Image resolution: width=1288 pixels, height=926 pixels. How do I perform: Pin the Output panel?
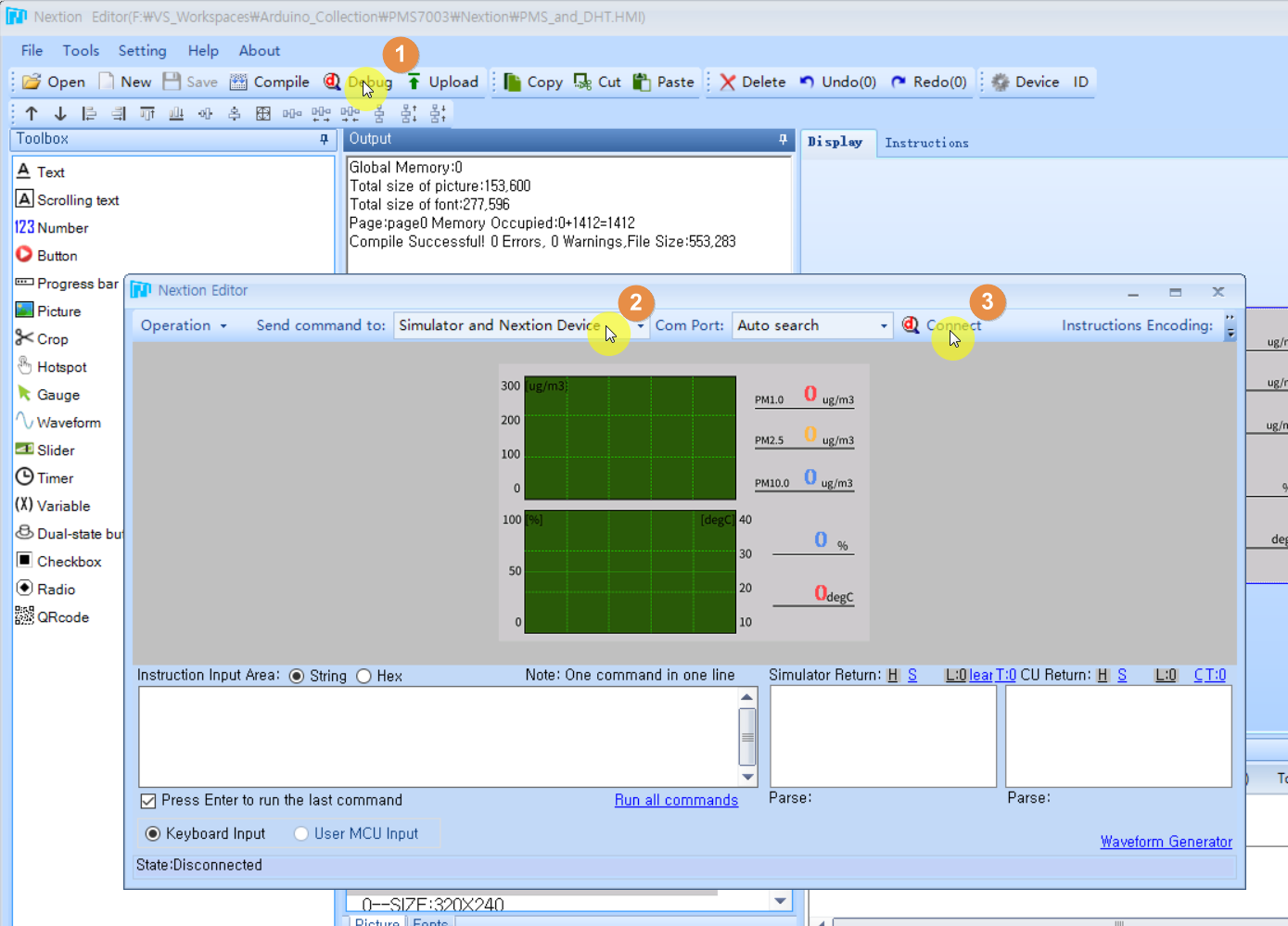point(783,139)
